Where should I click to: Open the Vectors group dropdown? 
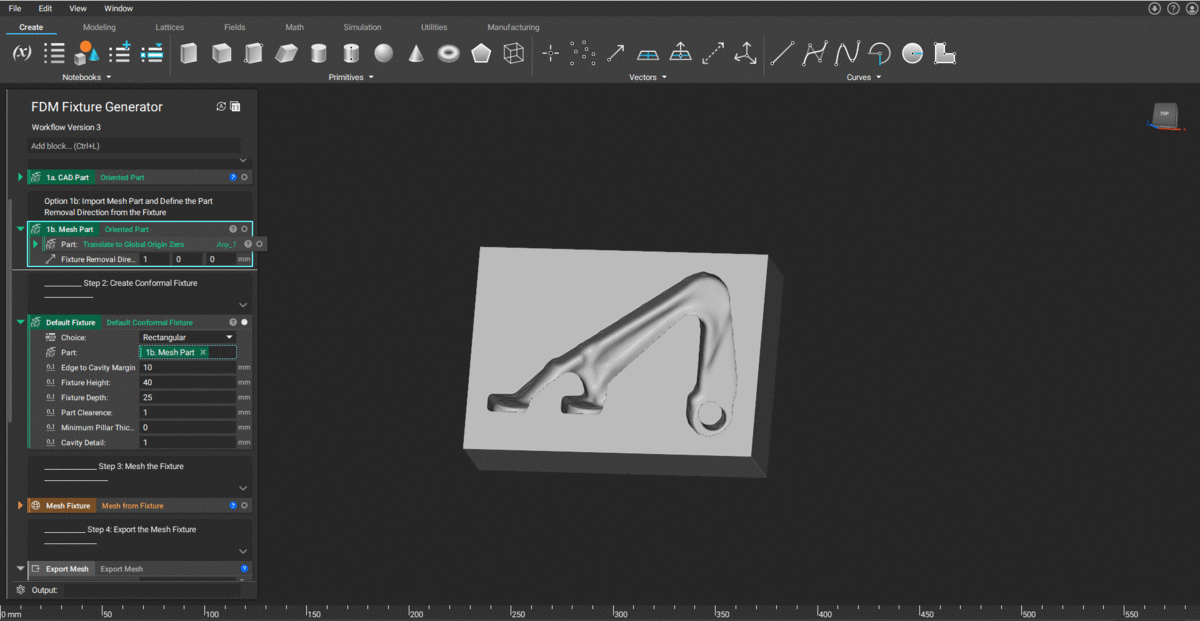[x=647, y=77]
